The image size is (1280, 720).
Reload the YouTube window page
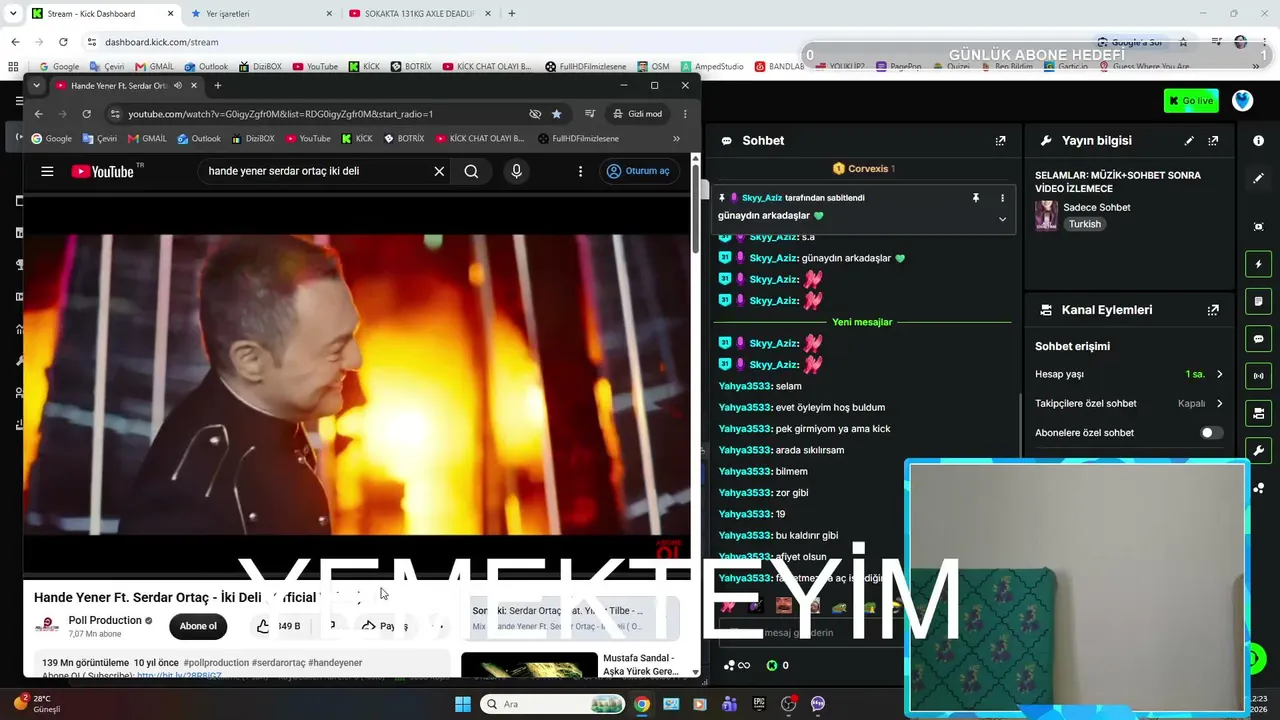[86, 114]
